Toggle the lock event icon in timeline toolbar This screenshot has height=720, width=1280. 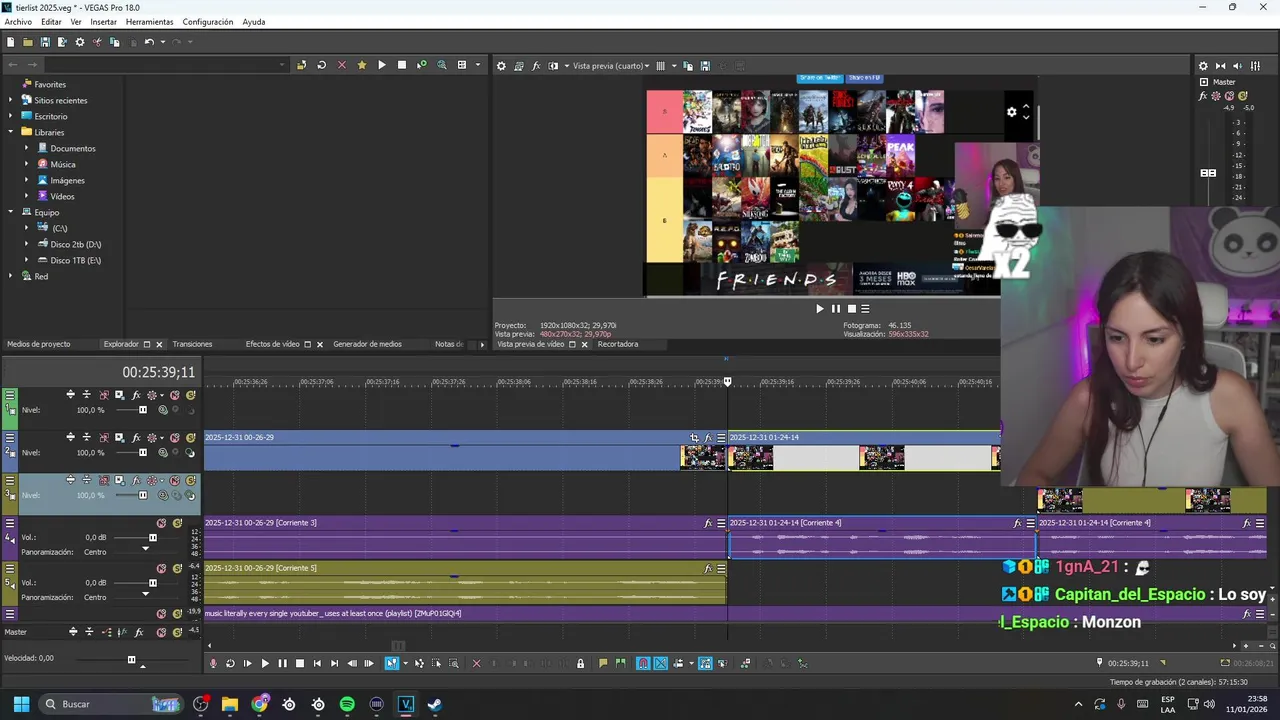(580, 663)
